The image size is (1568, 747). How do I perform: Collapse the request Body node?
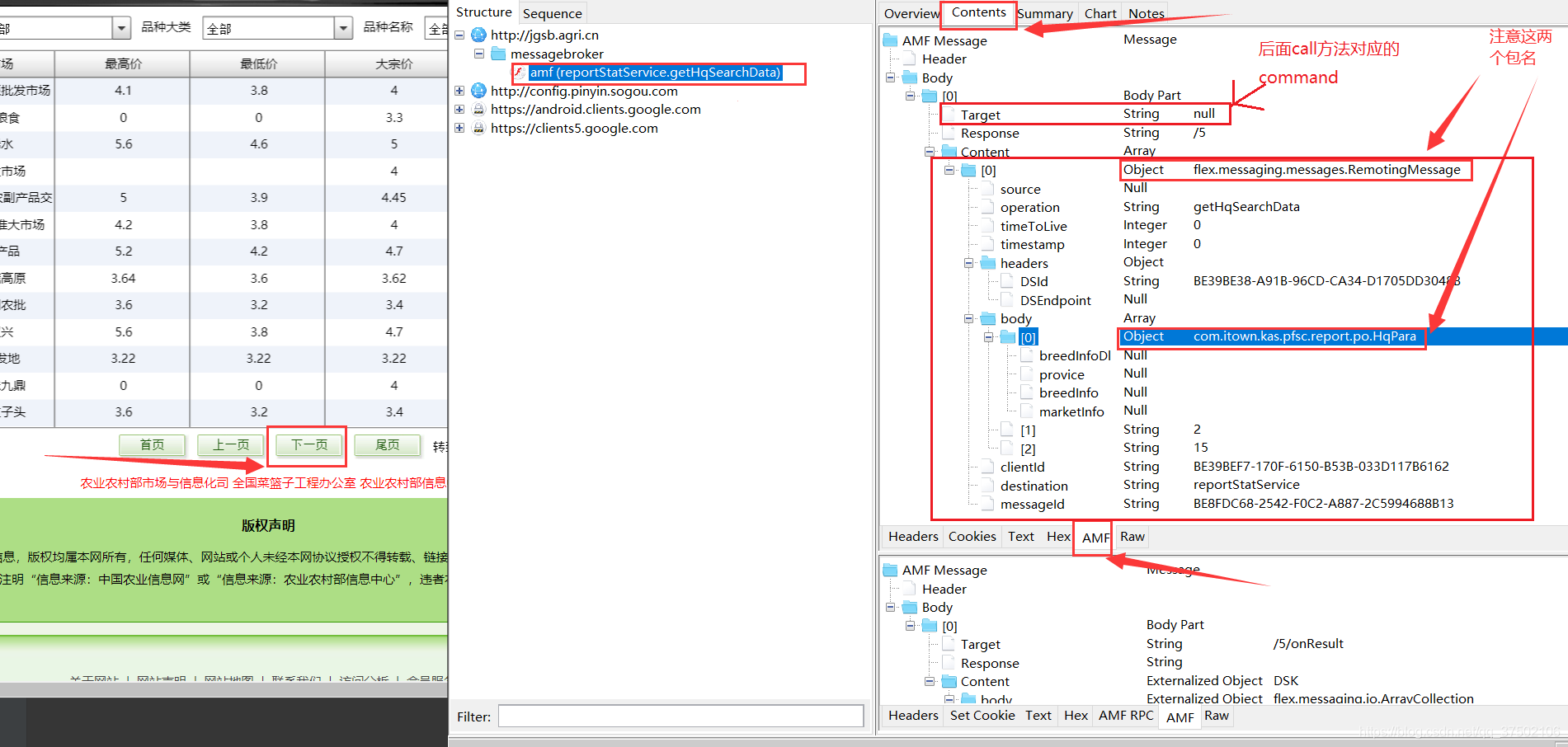click(891, 78)
